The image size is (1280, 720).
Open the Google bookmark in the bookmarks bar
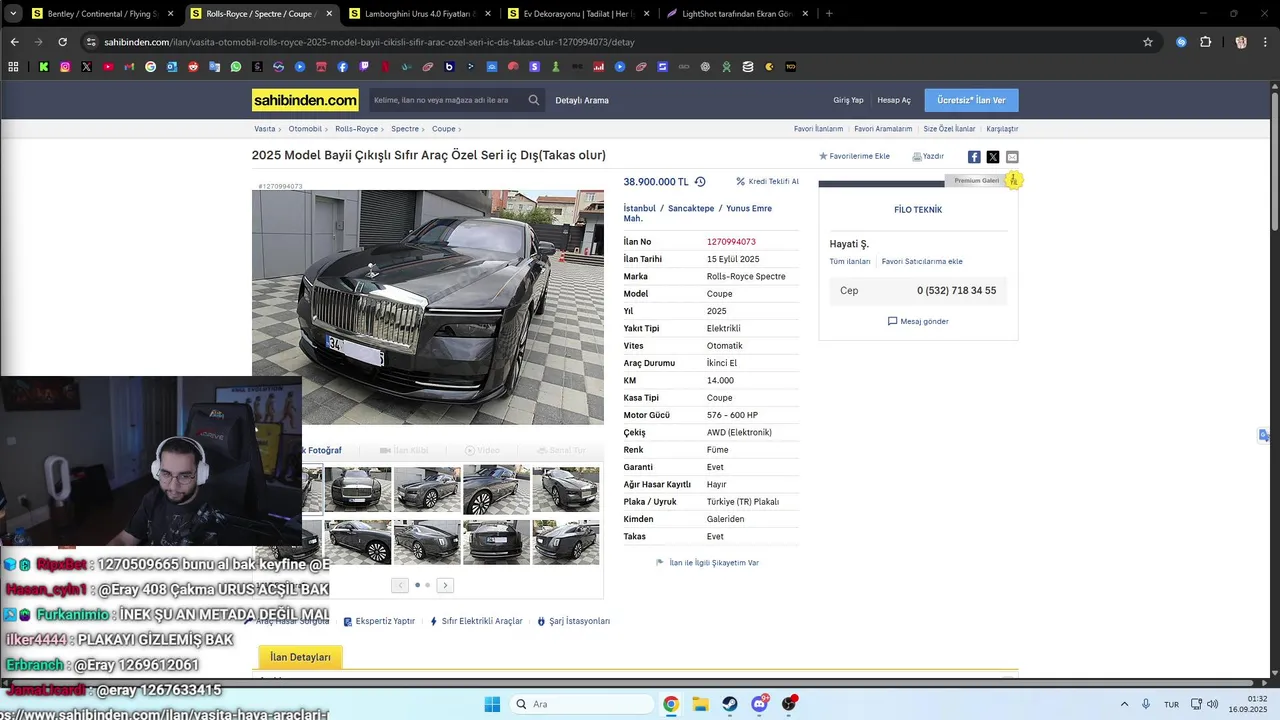click(x=151, y=67)
